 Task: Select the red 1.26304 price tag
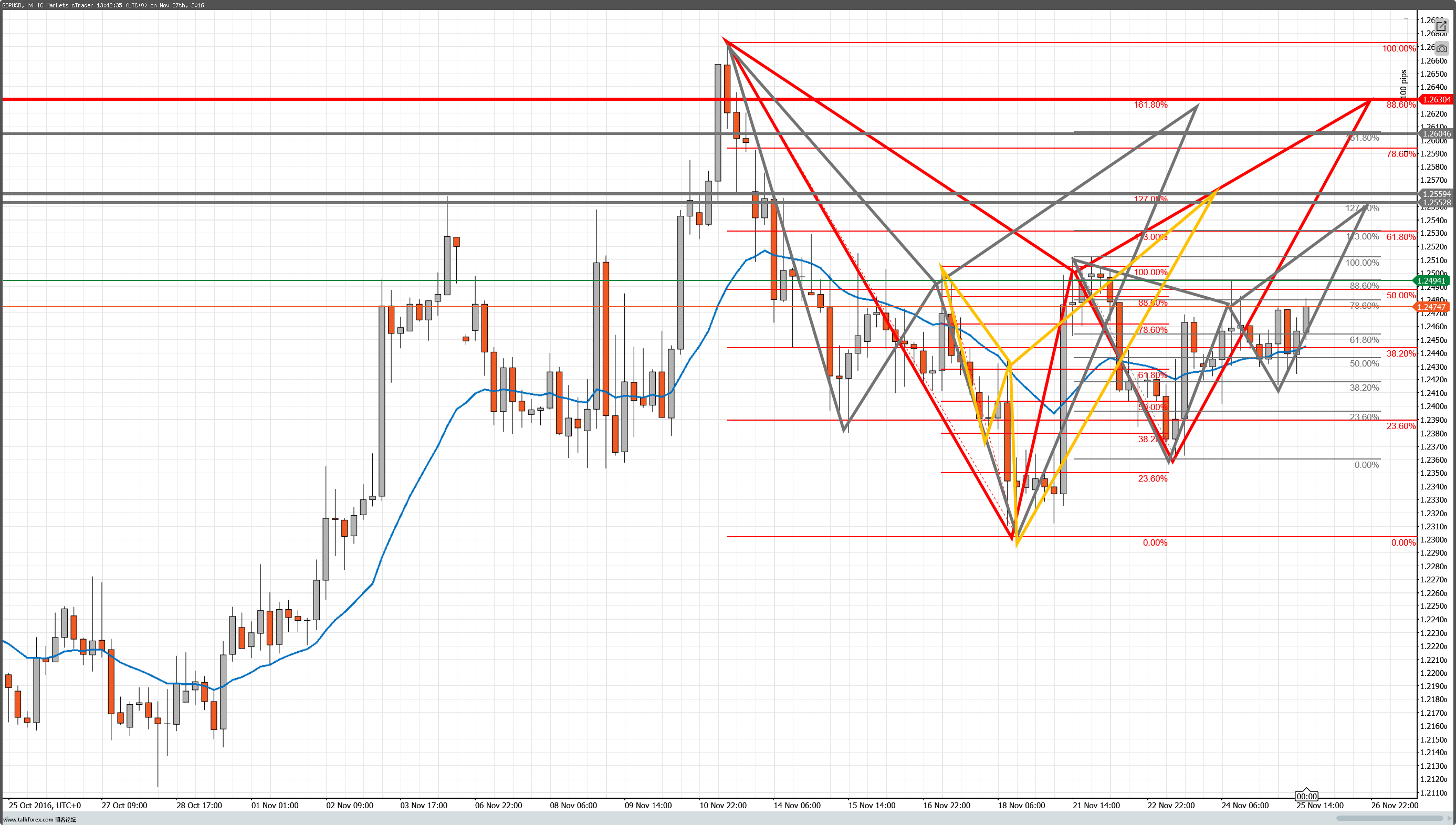click(1436, 100)
